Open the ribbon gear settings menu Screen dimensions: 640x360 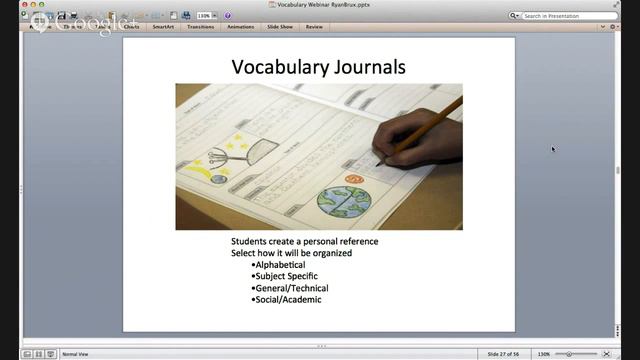(x=614, y=27)
